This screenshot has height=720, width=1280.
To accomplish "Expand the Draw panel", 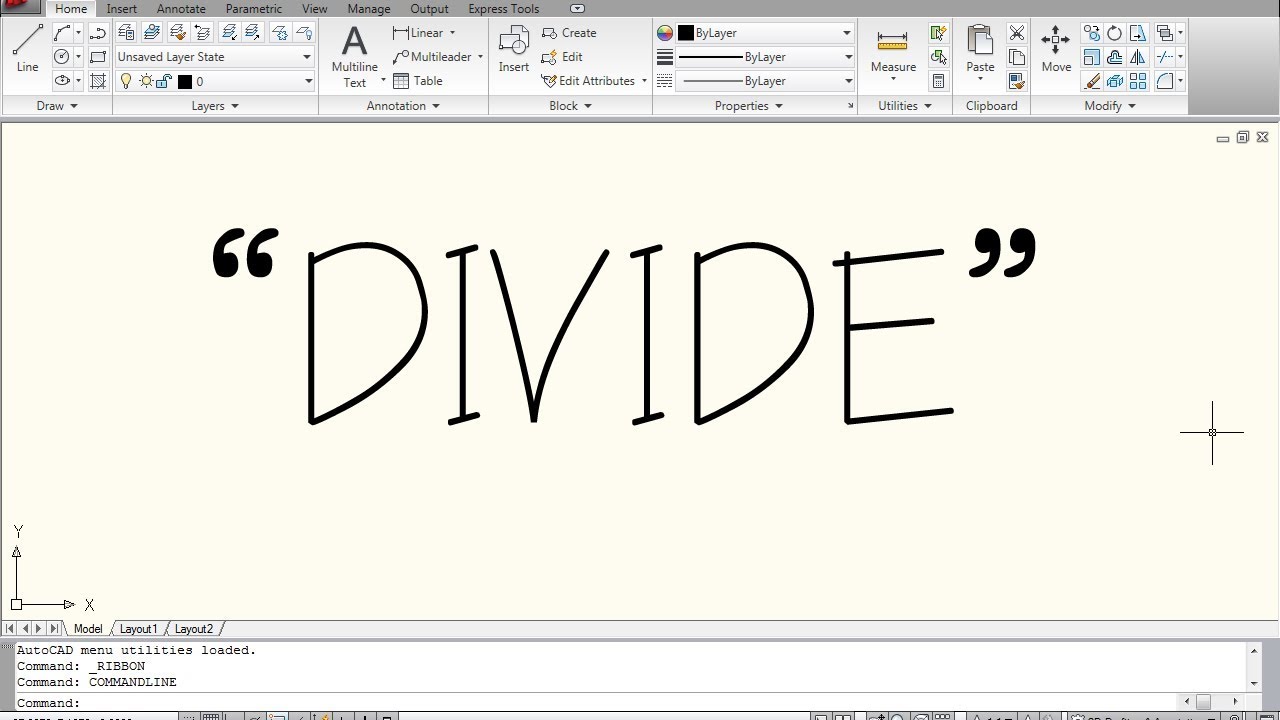I will click(x=57, y=106).
